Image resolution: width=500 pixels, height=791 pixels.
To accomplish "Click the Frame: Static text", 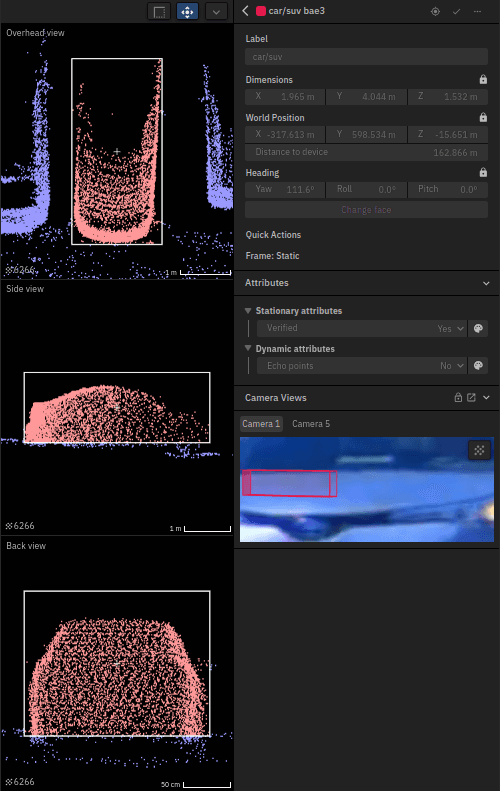I will tap(272, 256).
